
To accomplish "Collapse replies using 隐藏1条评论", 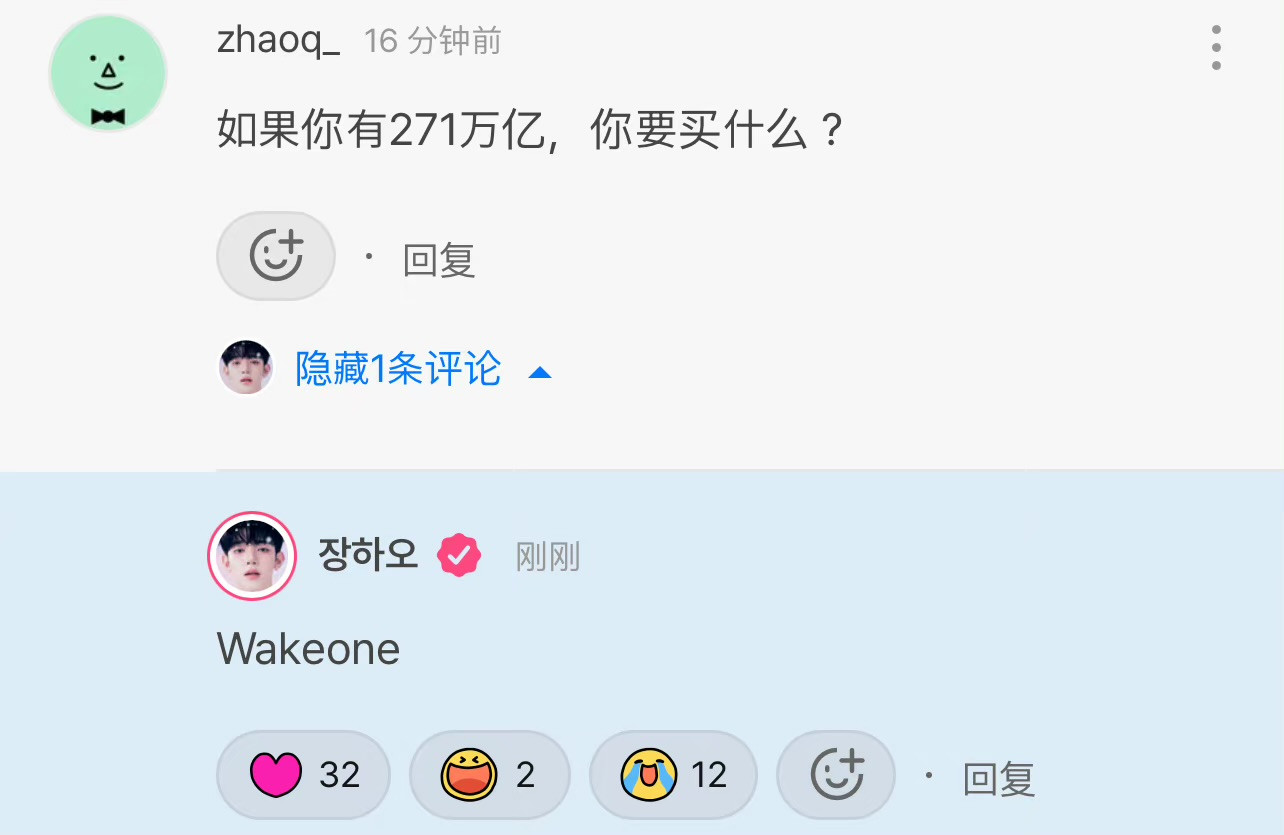I will [x=398, y=369].
